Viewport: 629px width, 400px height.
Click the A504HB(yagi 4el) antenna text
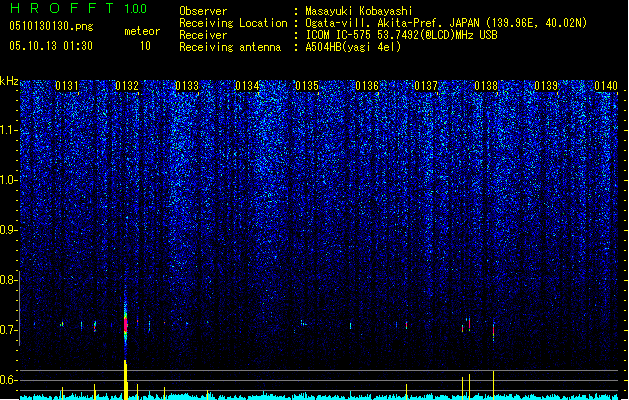click(x=353, y=47)
